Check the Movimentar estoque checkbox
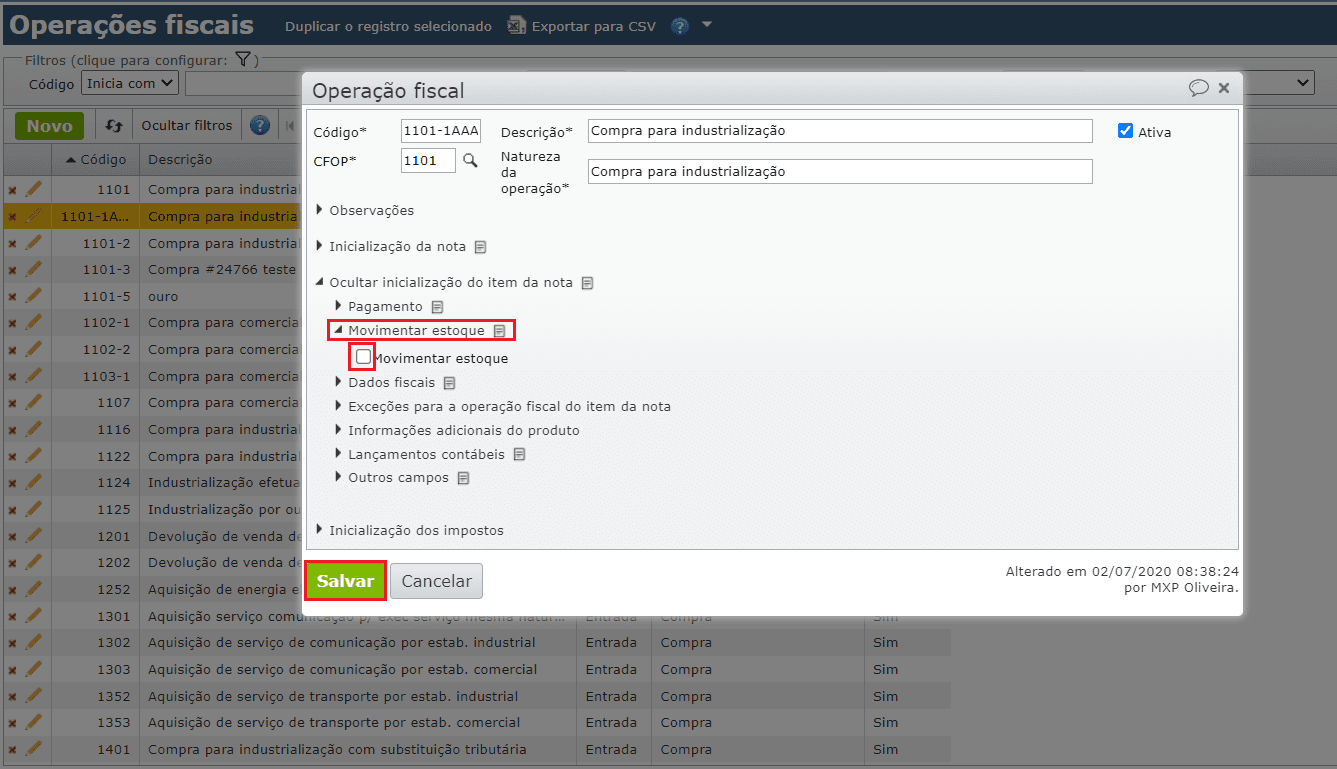The width and height of the screenshot is (1337, 769). pos(363,357)
